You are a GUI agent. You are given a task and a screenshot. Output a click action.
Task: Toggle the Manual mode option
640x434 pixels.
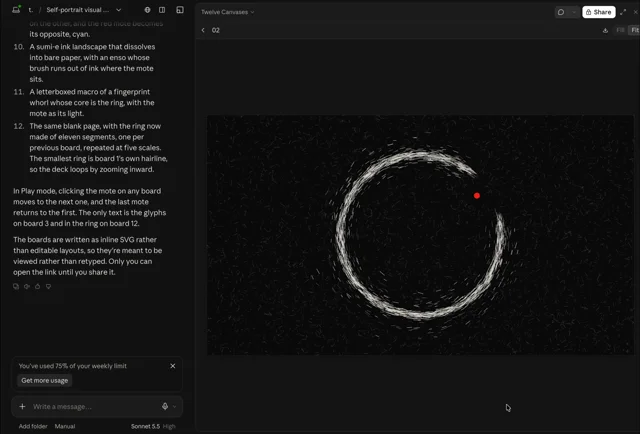(x=65, y=426)
